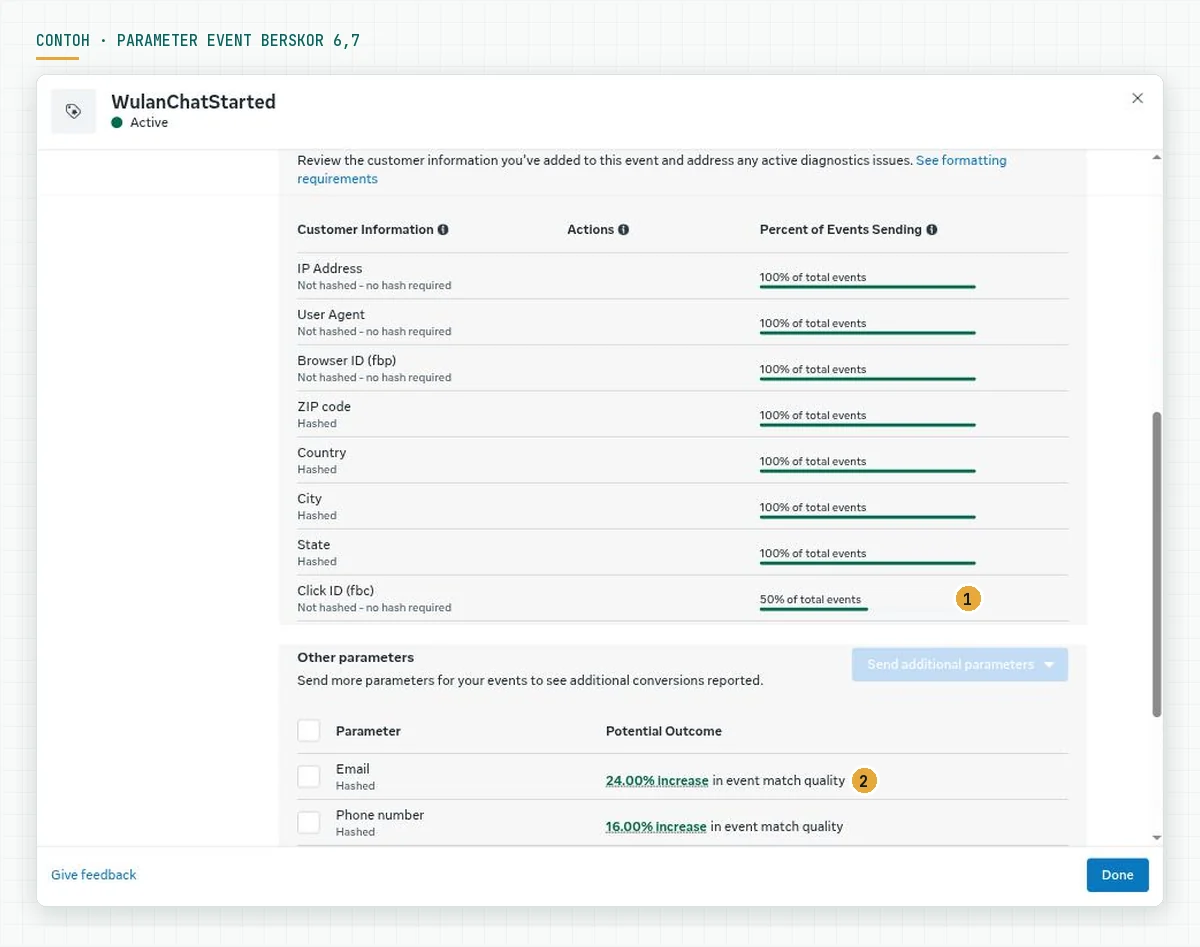The width and height of the screenshot is (1200, 947).
Task: Click the Give feedback link
Action: pyautogui.click(x=94, y=874)
